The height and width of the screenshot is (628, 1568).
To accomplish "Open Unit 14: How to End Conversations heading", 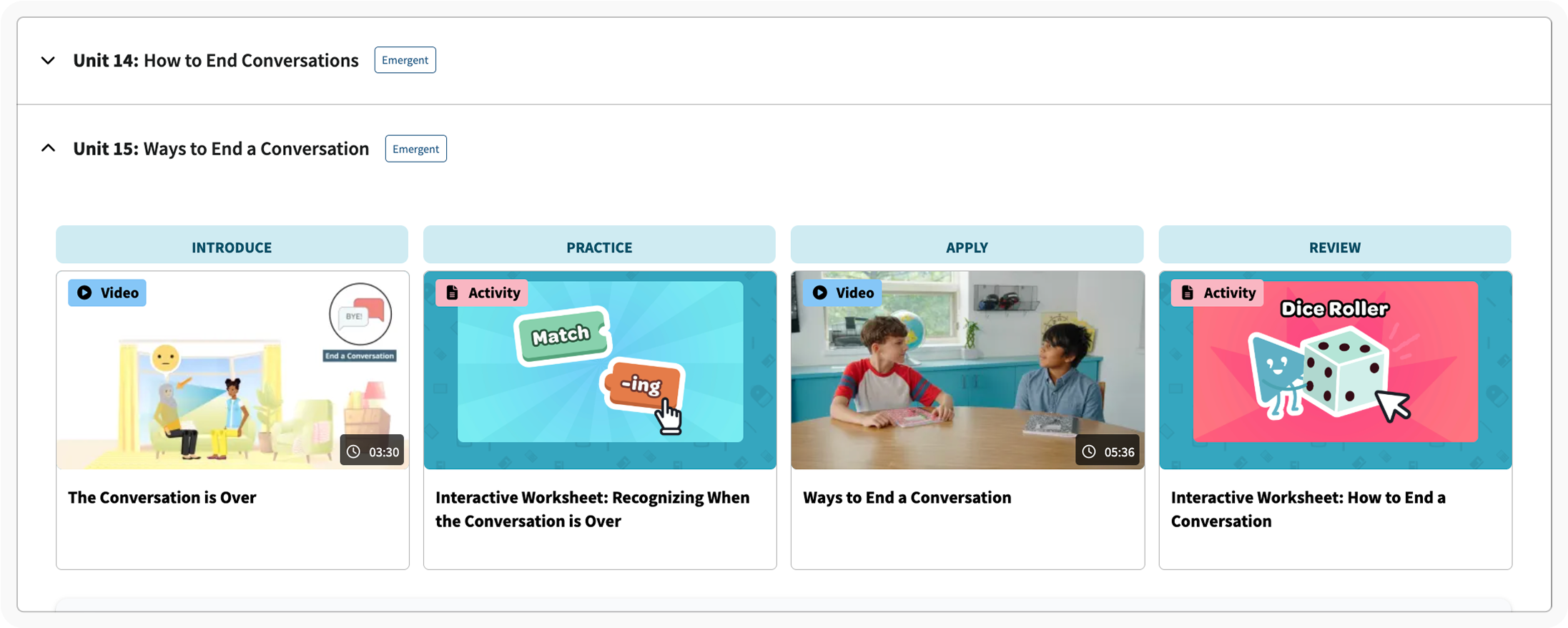I will 215,60.
